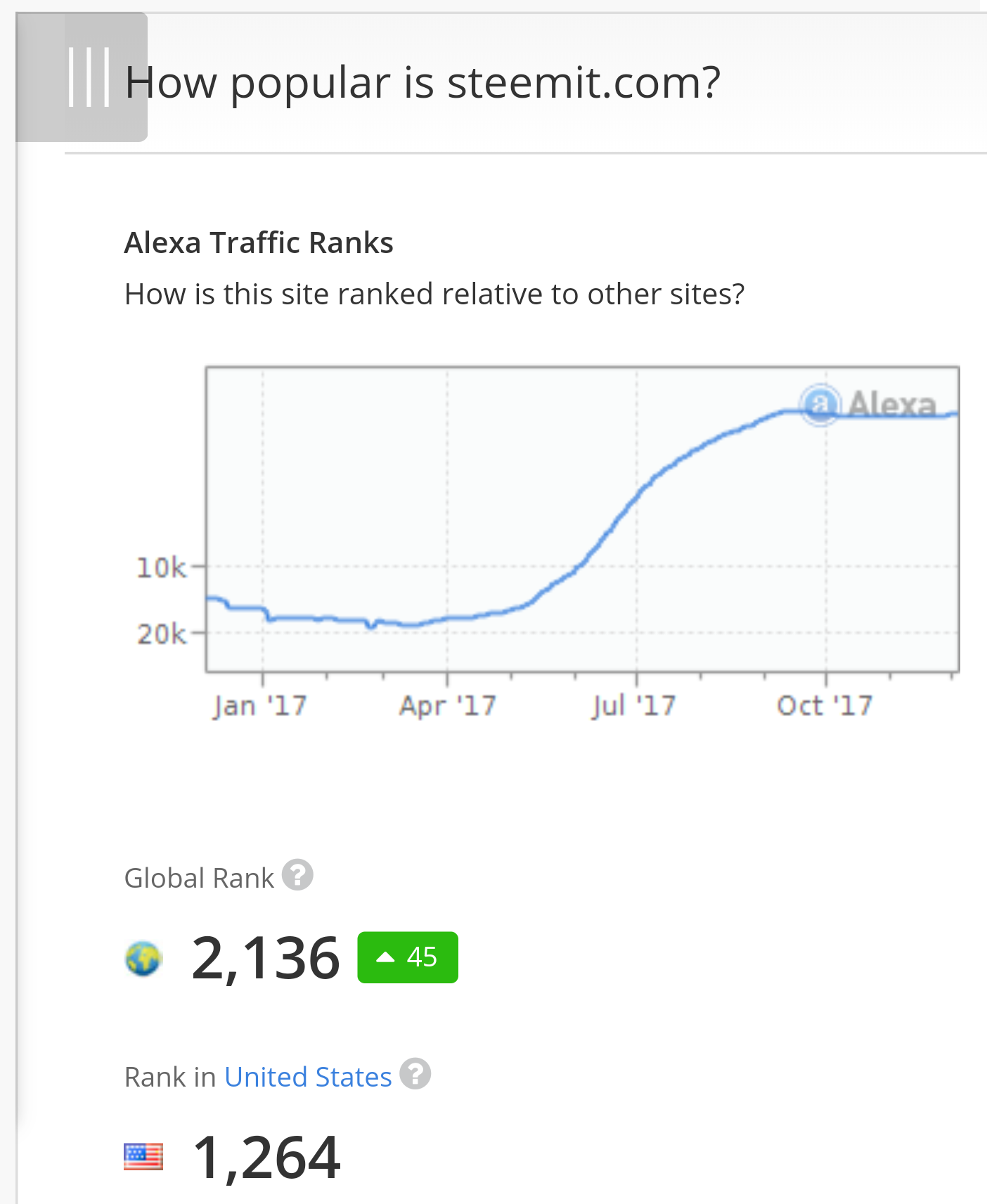Click the "How popular is steemit.com?" heading
Viewport: 987px width, 1204px height.
click(x=422, y=82)
